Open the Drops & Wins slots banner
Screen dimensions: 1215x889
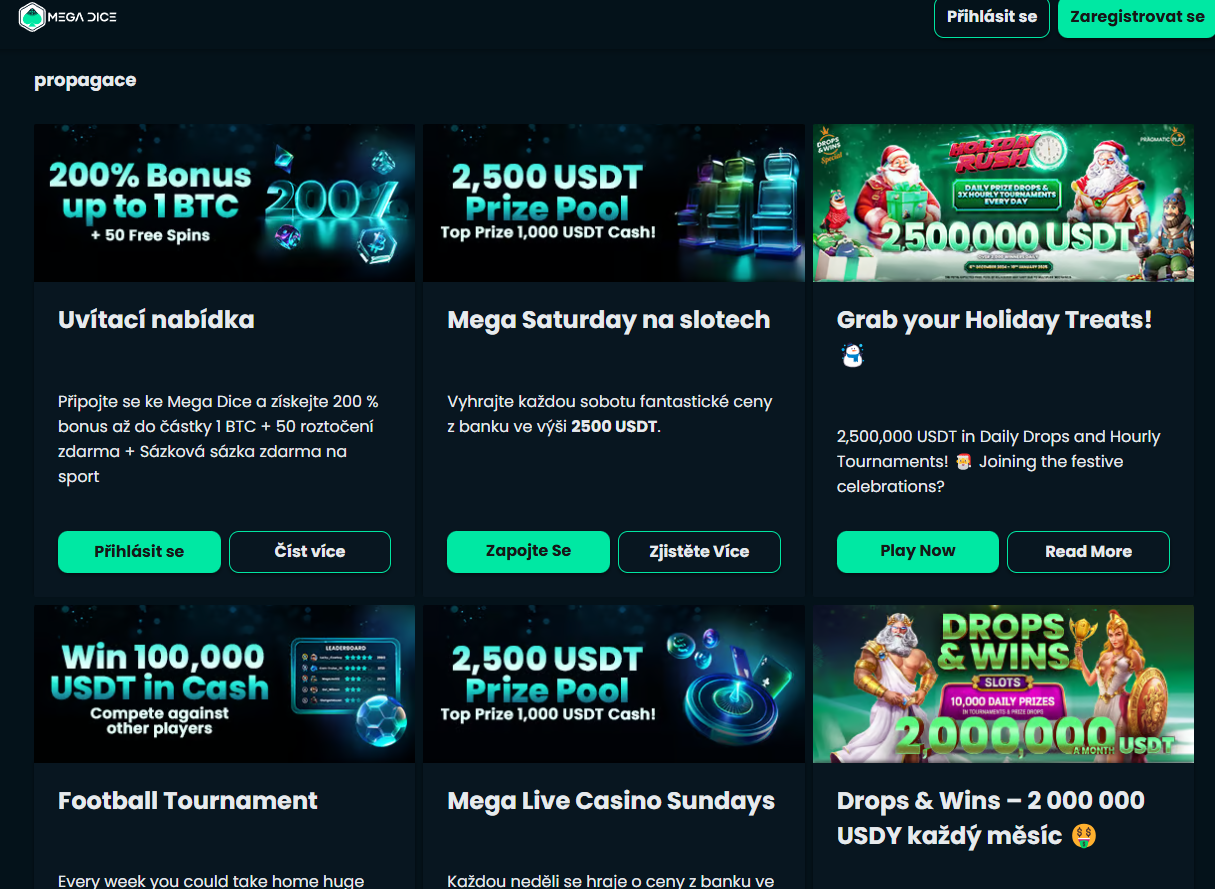click(1003, 684)
